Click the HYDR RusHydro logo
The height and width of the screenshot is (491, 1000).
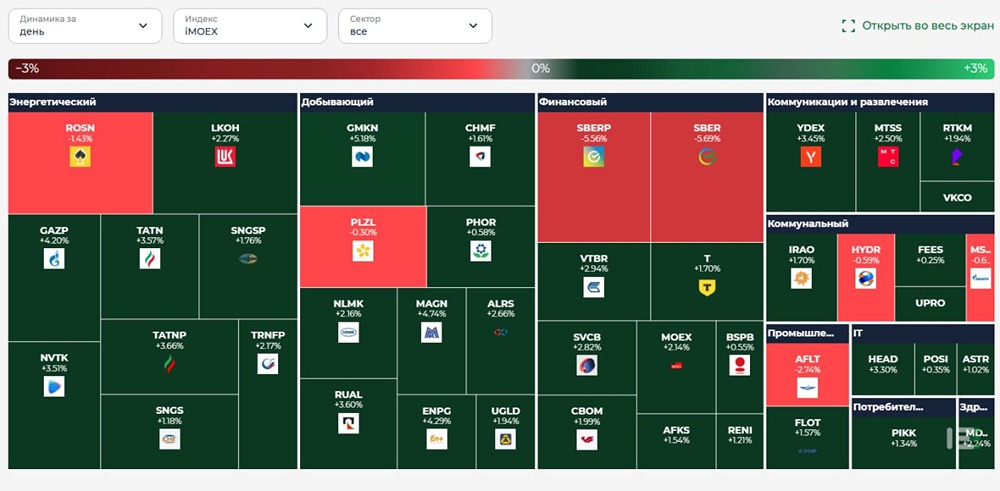[x=865, y=278]
